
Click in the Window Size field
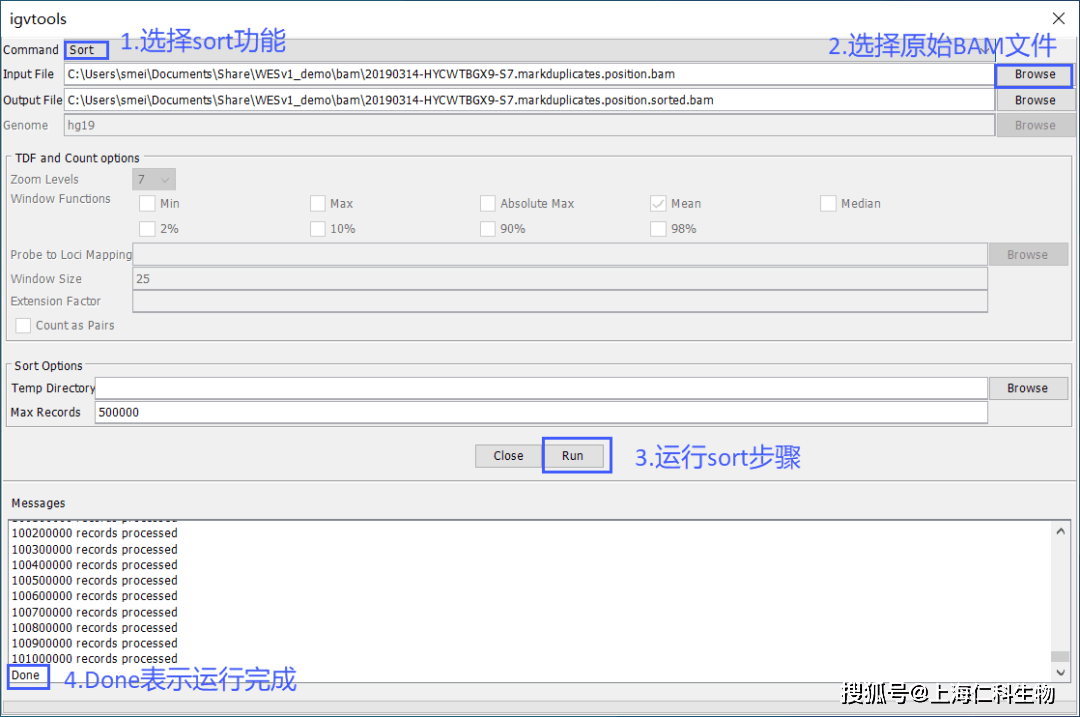pos(560,278)
